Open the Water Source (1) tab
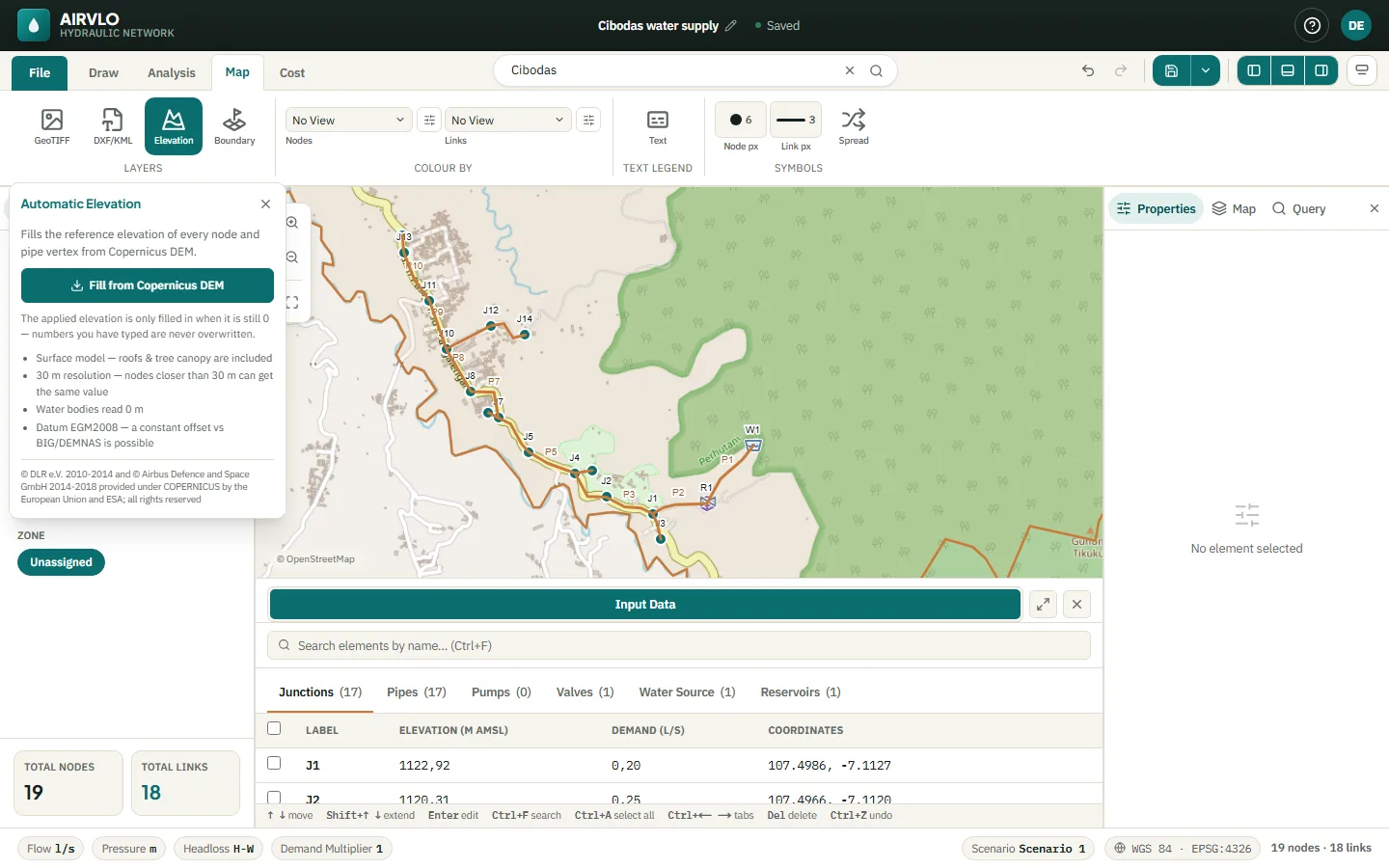This screenshot has width=1389, height=868. pyautogui.click(x=687, y=692)
